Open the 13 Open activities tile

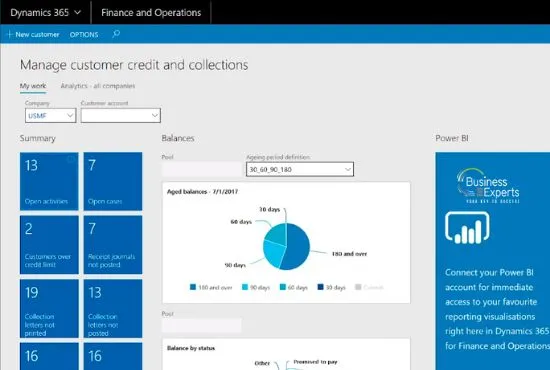49,181
